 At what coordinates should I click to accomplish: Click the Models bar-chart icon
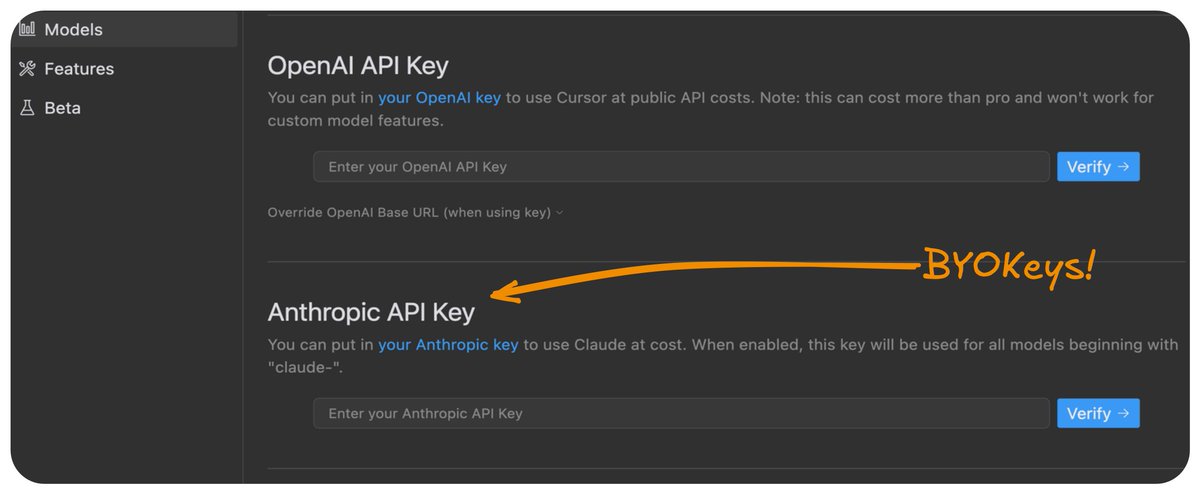(x=27, y=30)
